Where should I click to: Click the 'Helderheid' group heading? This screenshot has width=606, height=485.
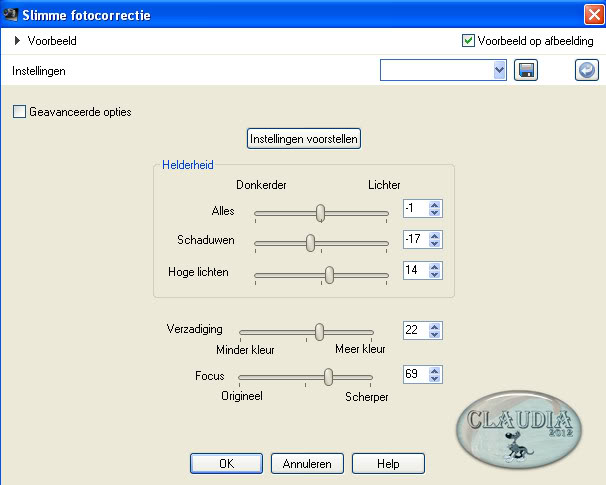pos(188,165)
